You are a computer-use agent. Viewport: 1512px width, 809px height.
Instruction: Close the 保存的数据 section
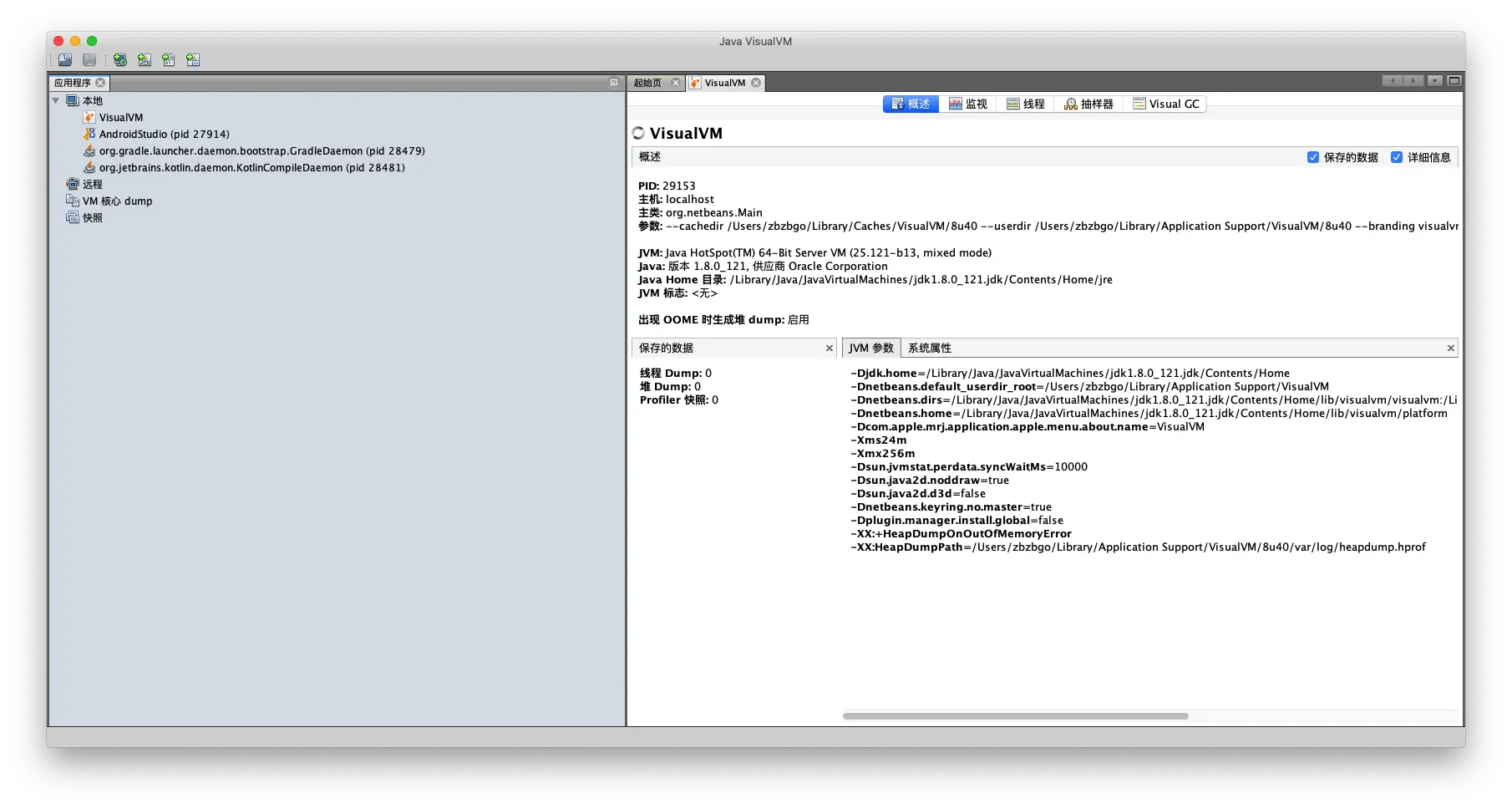pyautogui.click(x=830, y=349)
